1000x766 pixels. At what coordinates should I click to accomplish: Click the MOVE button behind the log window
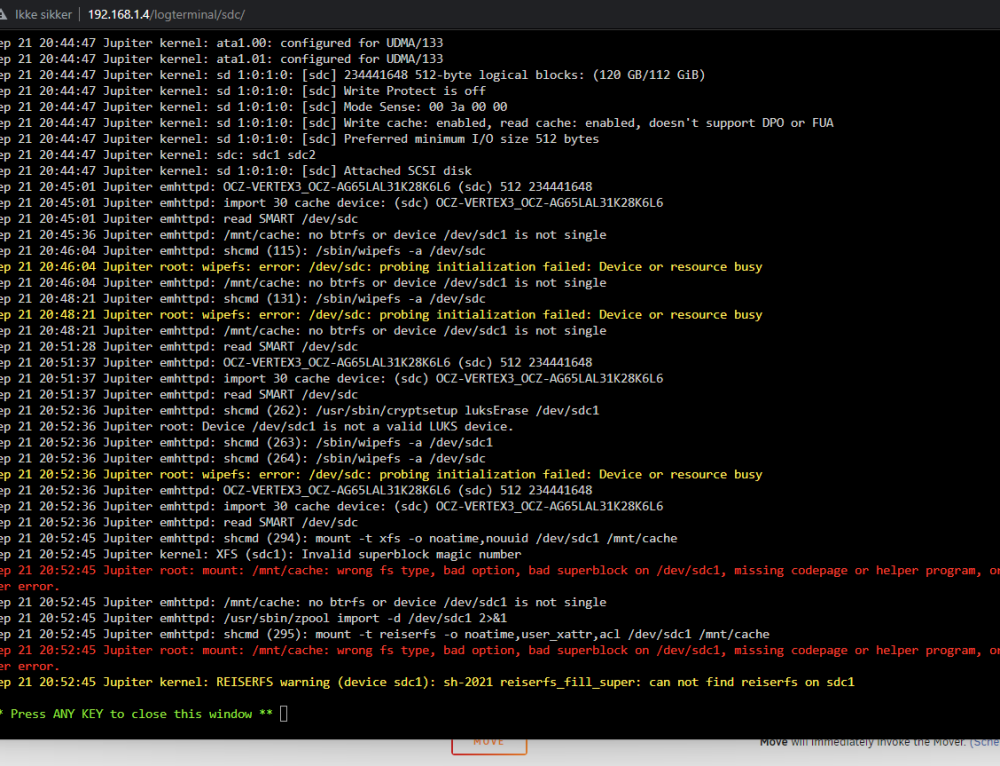tap(489, 744)
